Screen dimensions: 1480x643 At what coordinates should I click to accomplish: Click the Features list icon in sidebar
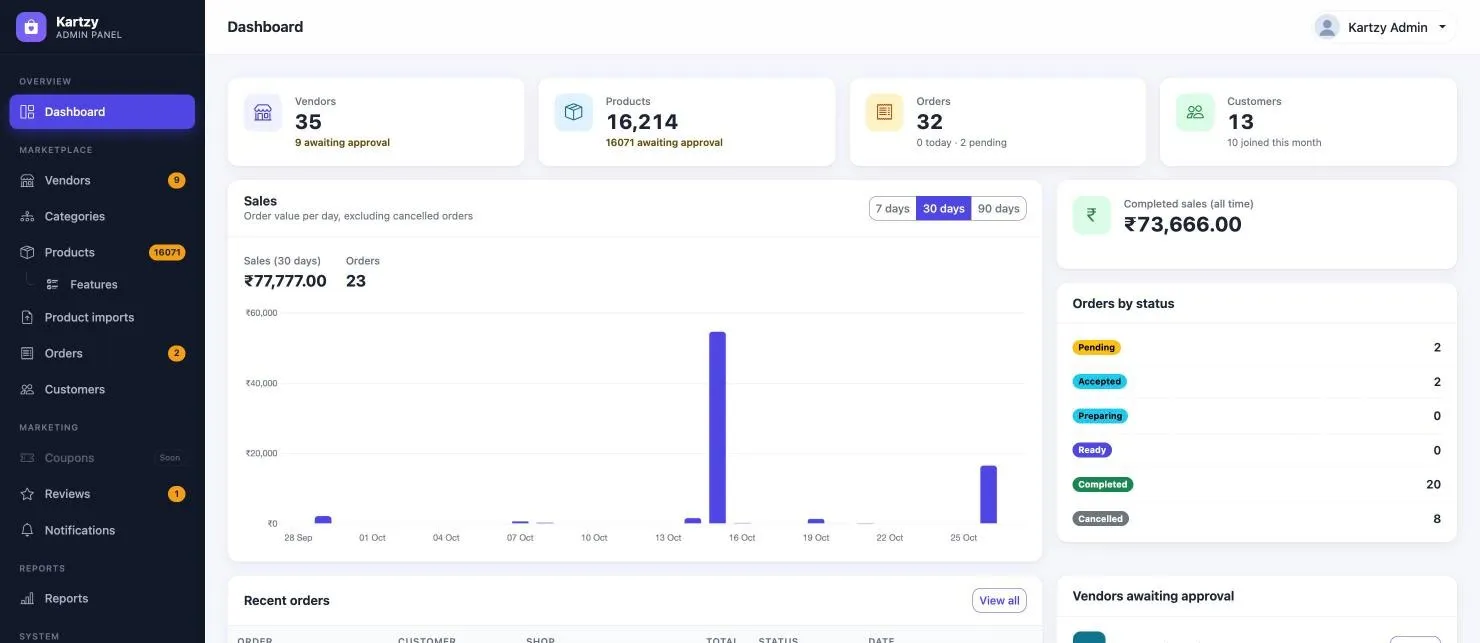tap(53, 285)
